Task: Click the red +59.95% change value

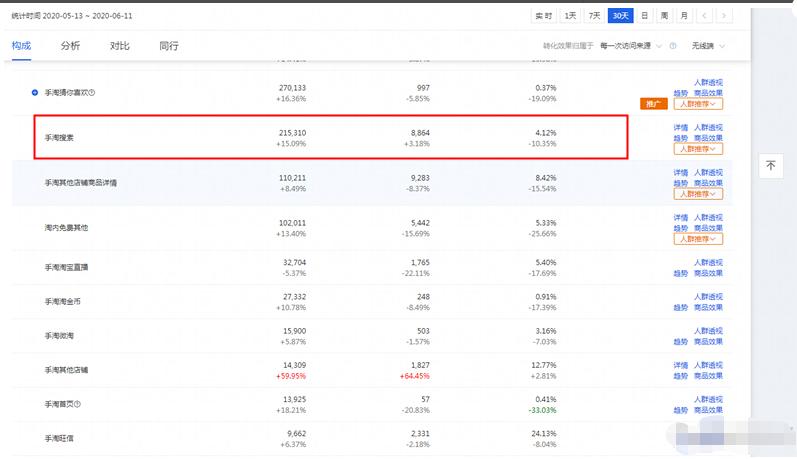Action: [291, 376]
